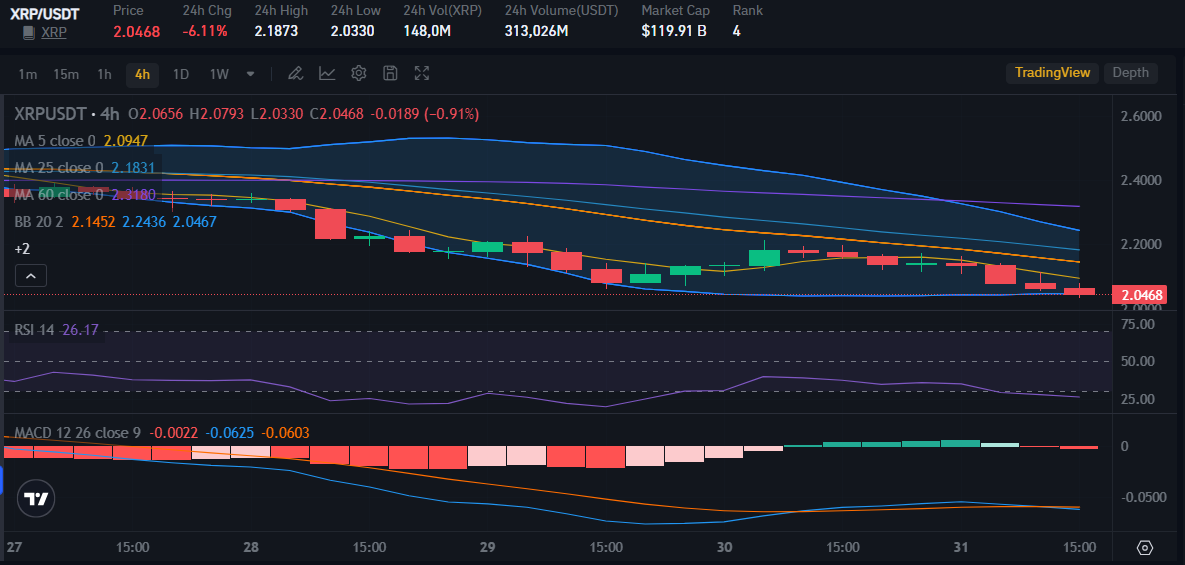Select the BB 20 2 indicator legend
Viewport: 1185px width, 565px height.
coord(39,222)
